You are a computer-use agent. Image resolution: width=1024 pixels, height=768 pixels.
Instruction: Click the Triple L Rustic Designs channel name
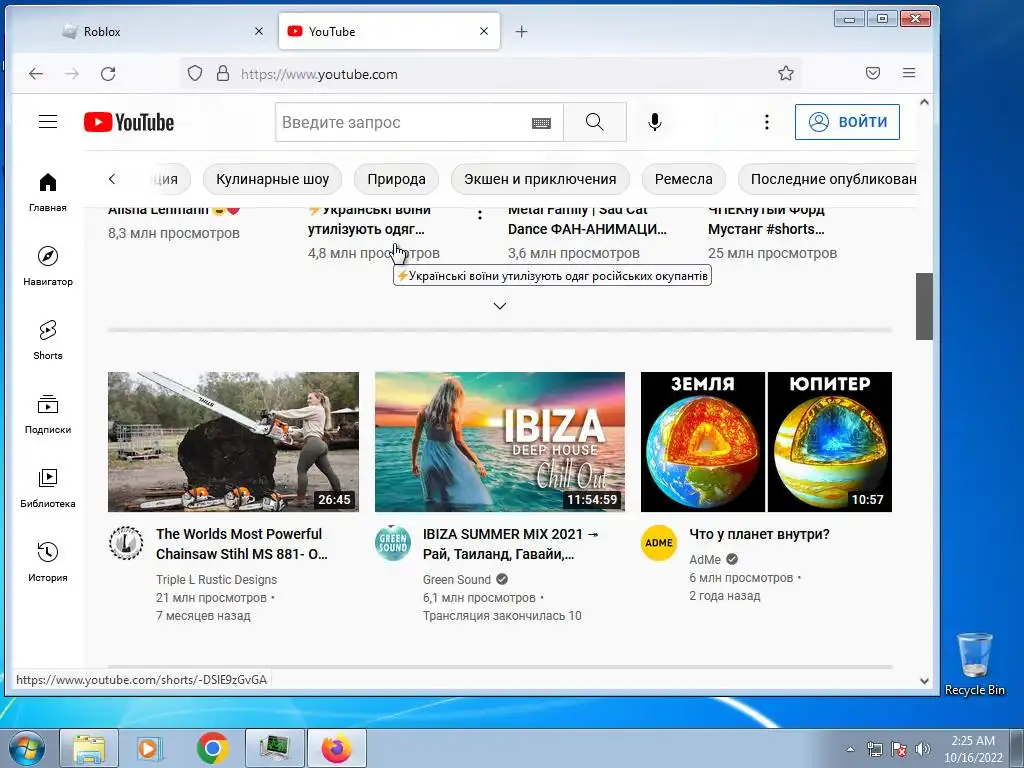point(216,579)
